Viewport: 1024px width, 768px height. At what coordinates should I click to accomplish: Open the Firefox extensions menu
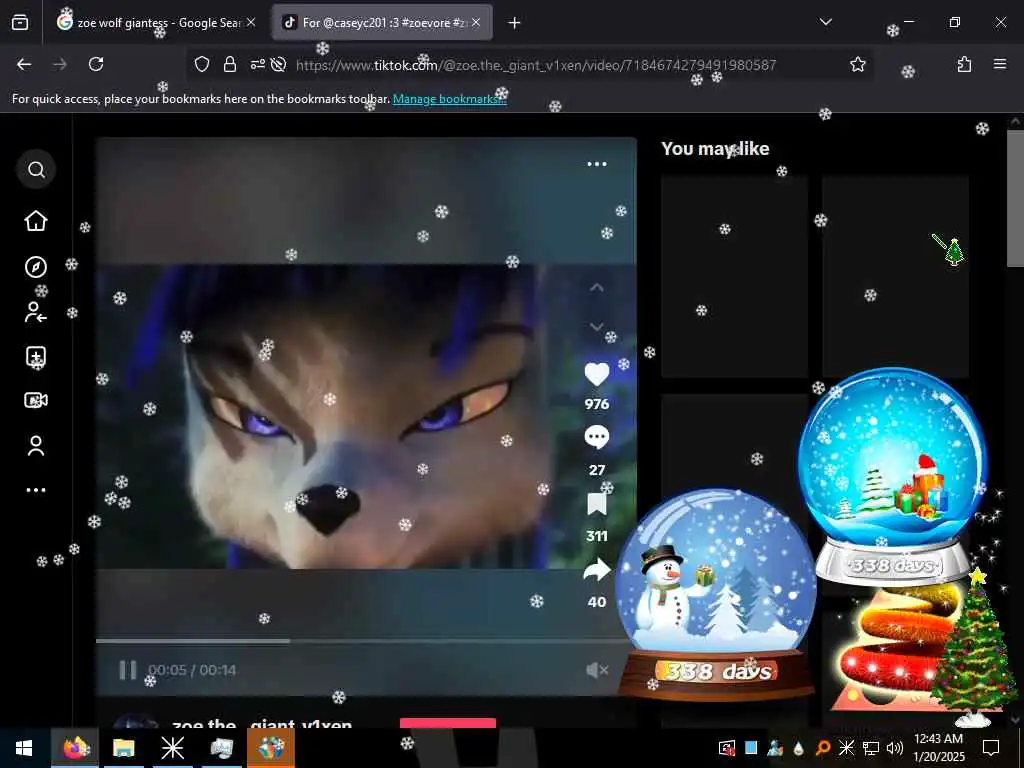click(964, 64)
